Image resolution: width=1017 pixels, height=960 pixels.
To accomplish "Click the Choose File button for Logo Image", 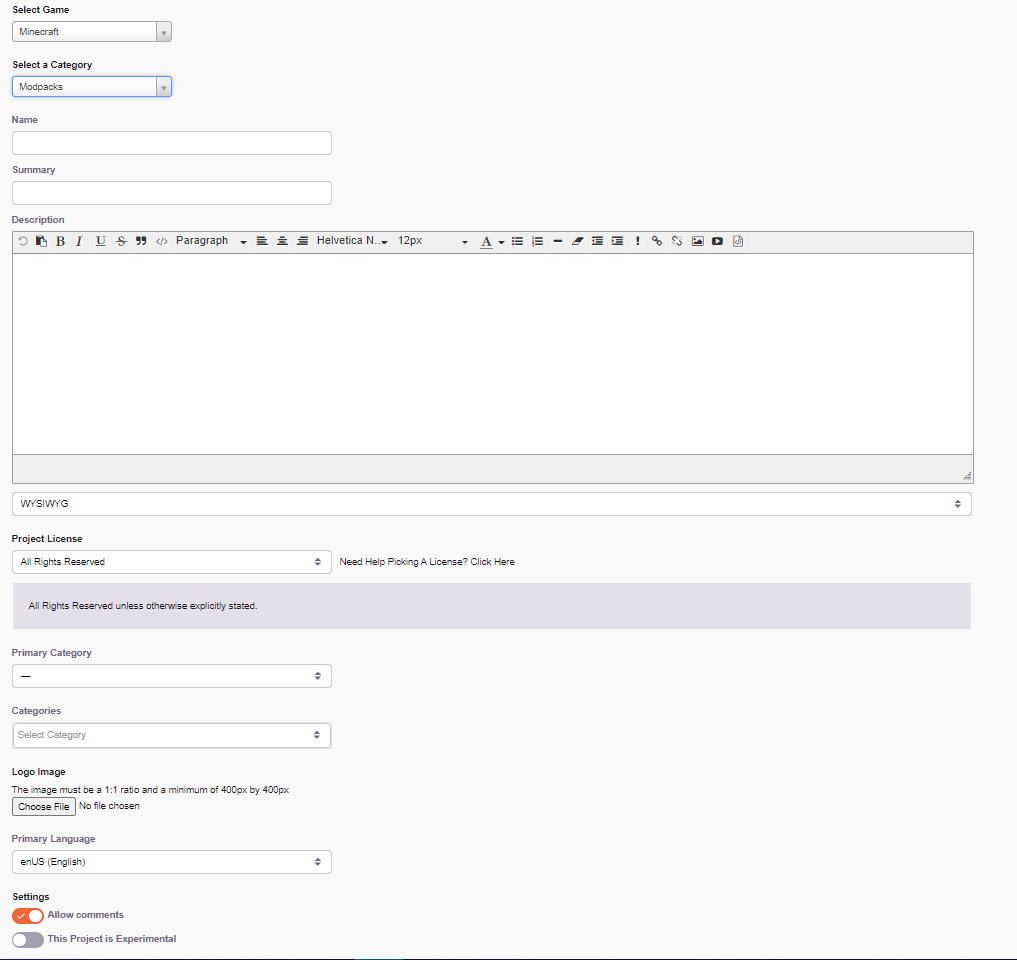I will pos(43,806).
